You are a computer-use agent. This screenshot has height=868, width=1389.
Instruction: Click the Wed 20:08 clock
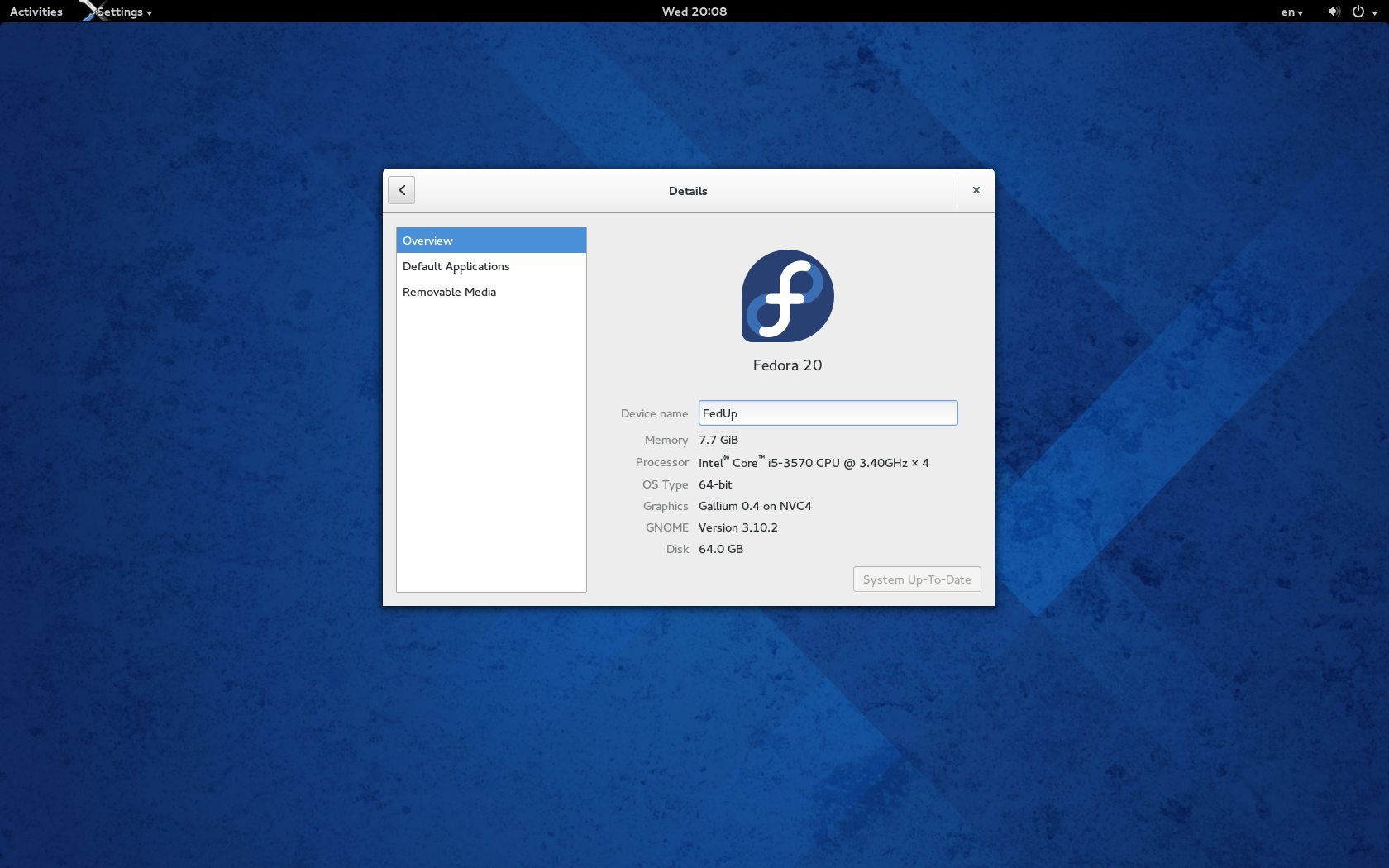[x=694, y=12]
